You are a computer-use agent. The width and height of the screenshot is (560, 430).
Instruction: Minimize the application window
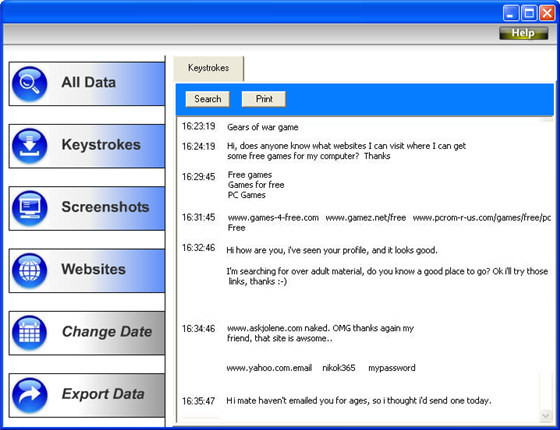[511, 13]
